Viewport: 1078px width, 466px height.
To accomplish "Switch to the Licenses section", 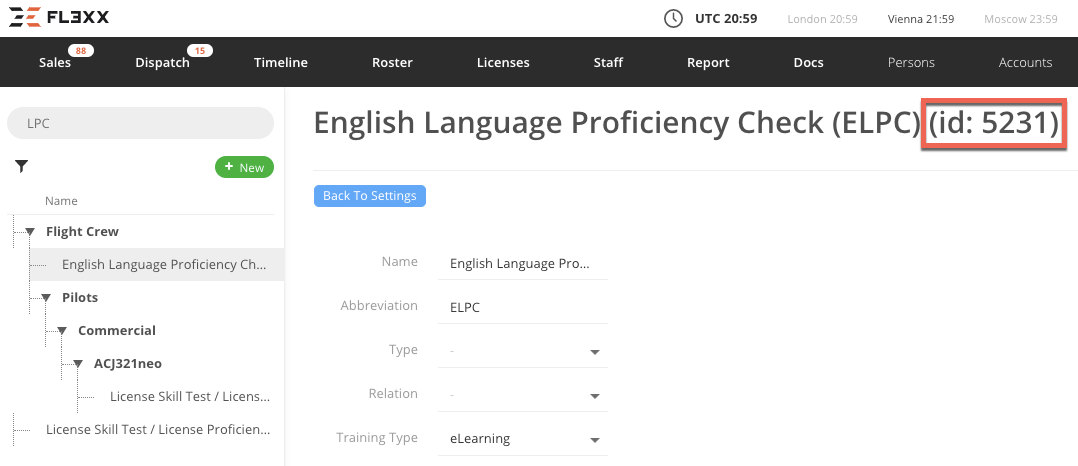I will tap(503, 62).
